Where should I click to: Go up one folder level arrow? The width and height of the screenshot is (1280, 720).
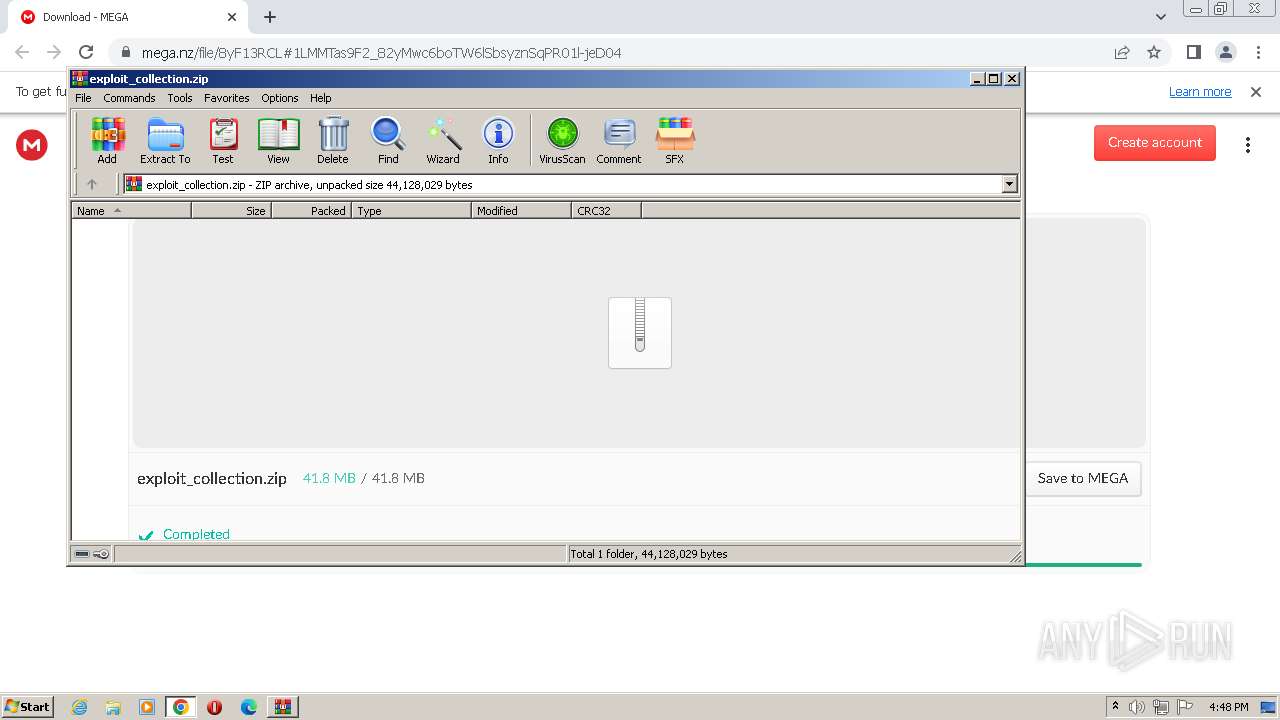pos(92,184)
